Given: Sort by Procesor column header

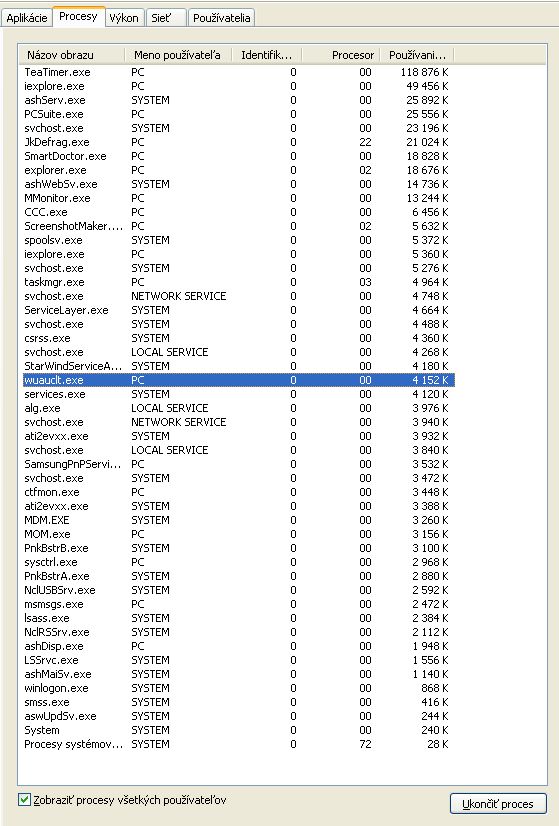Looking at the screenshot, I should pos(341,55).
